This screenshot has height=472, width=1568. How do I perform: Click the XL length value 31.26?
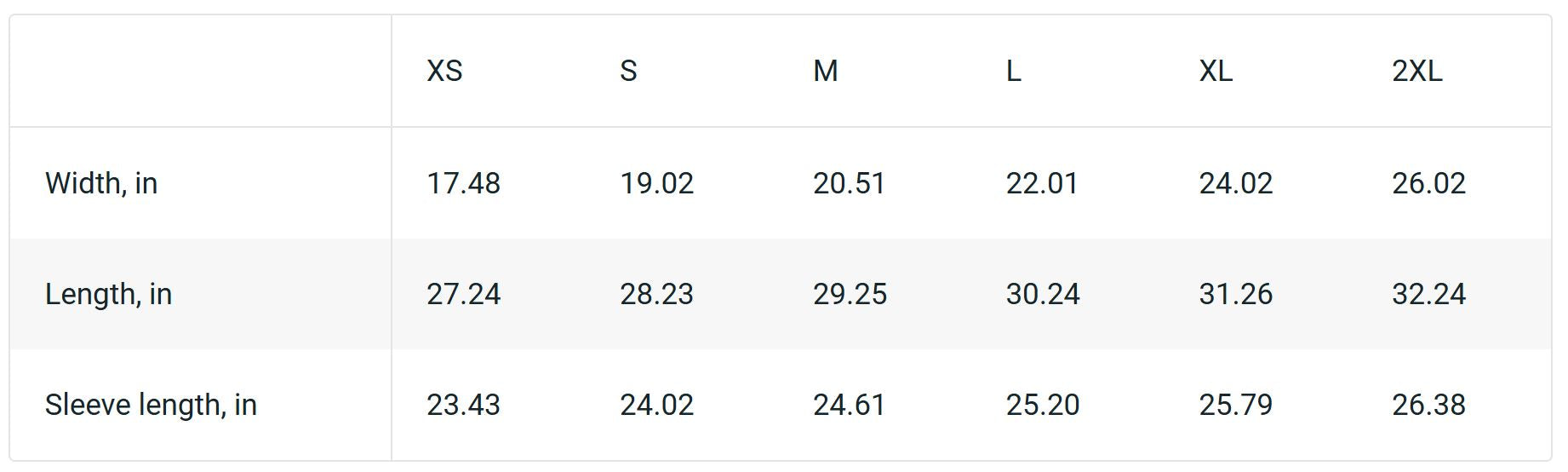coord(1235,294)
